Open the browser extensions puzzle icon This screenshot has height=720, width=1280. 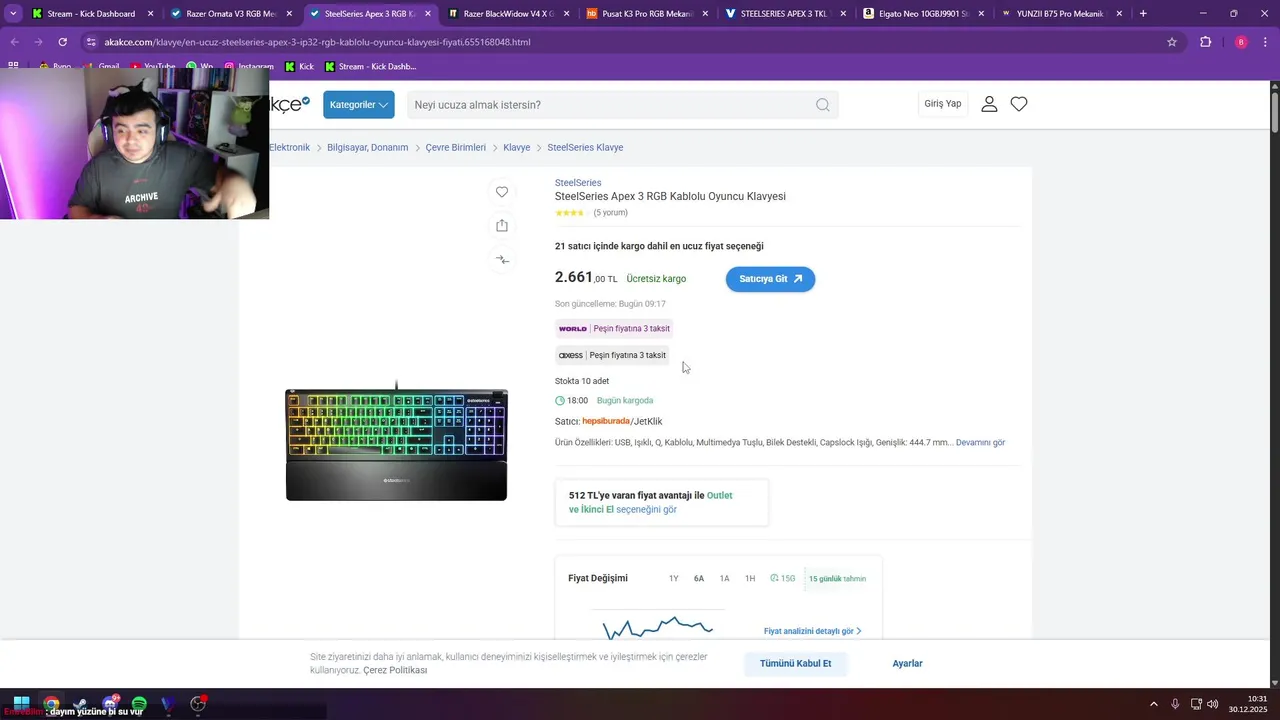coord(1205,42)
